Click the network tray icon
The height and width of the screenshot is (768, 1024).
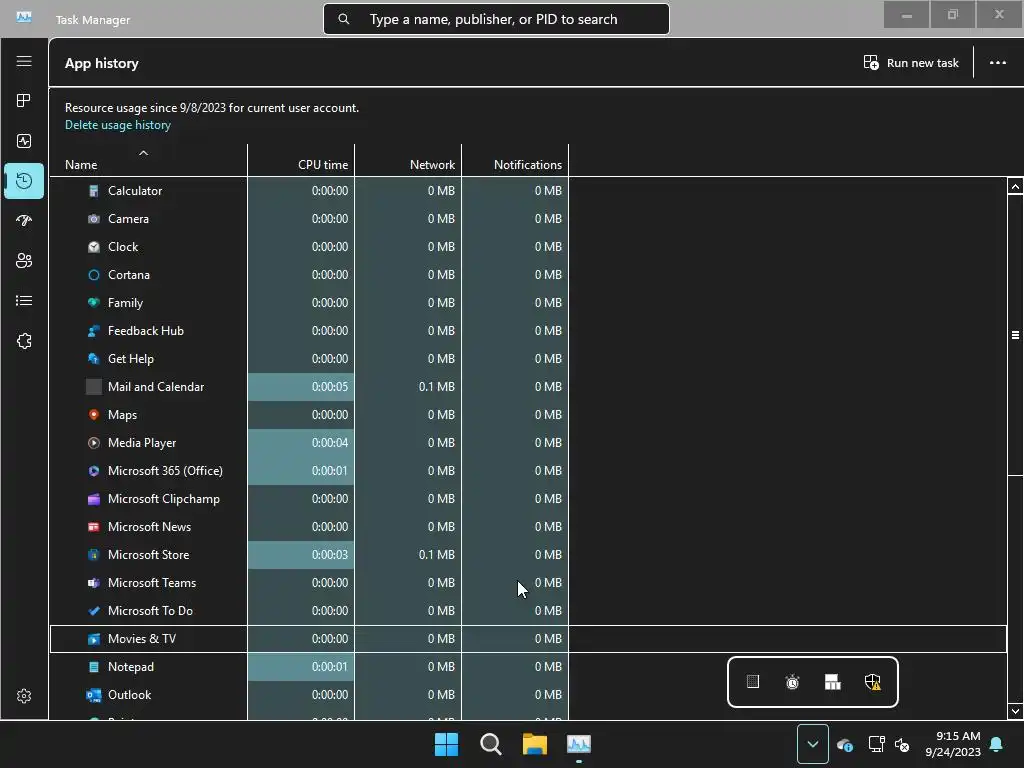[x=876, y=744]
